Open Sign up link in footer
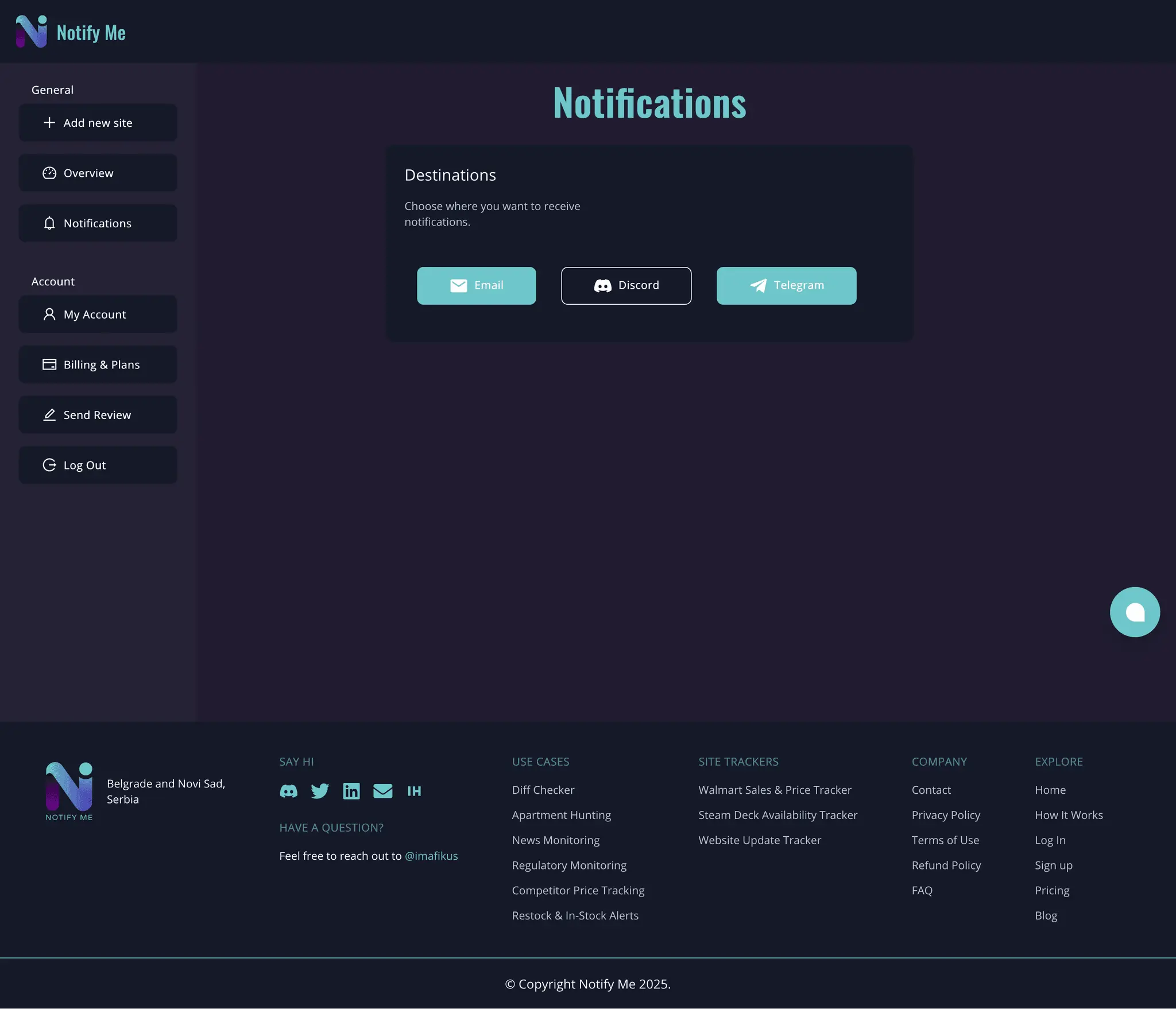 coord(1054,866)
